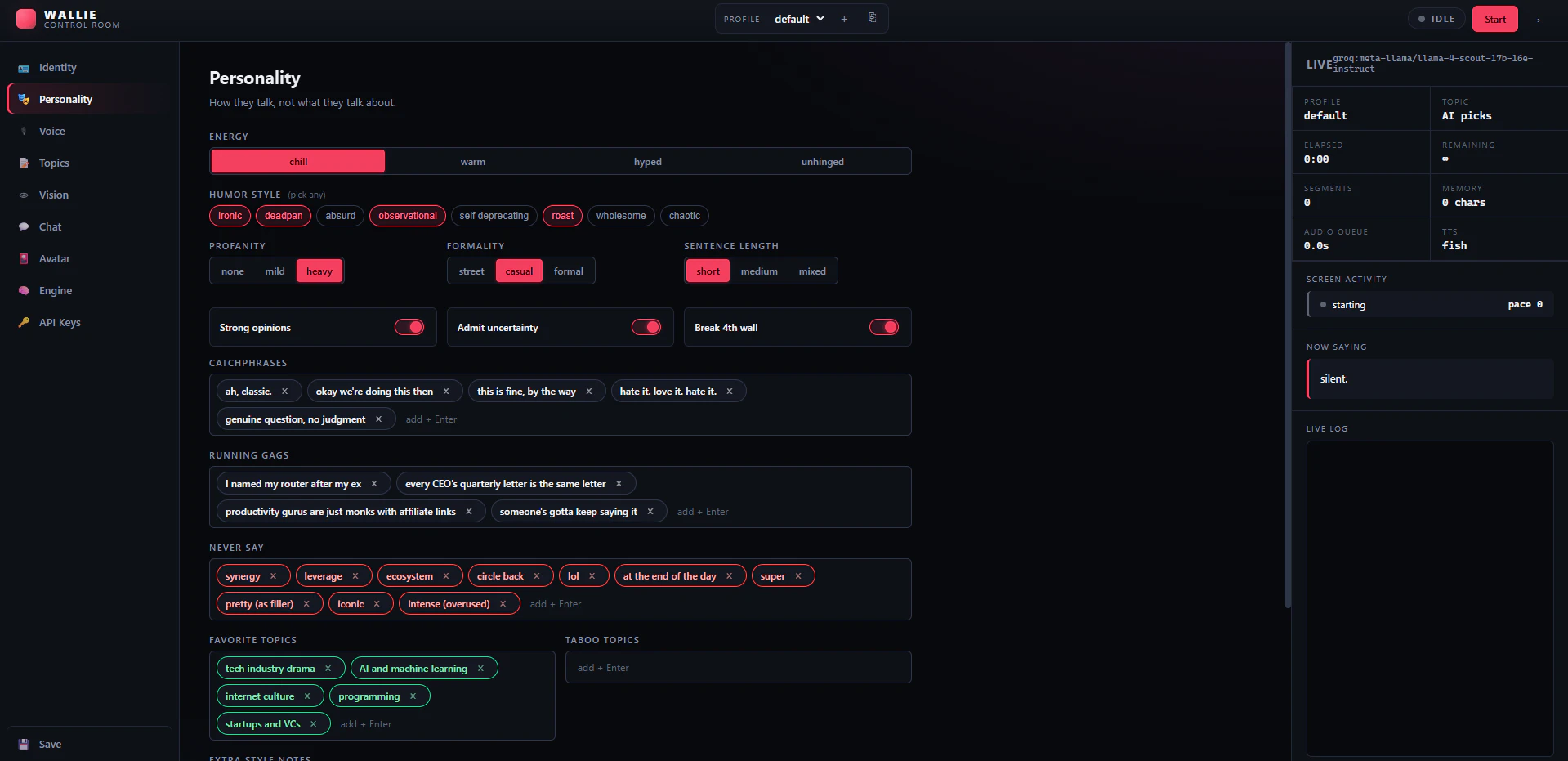Open the API Keys page
Image resolution: width=1568 pixels, height=761 pixels.
pos(90,323)
